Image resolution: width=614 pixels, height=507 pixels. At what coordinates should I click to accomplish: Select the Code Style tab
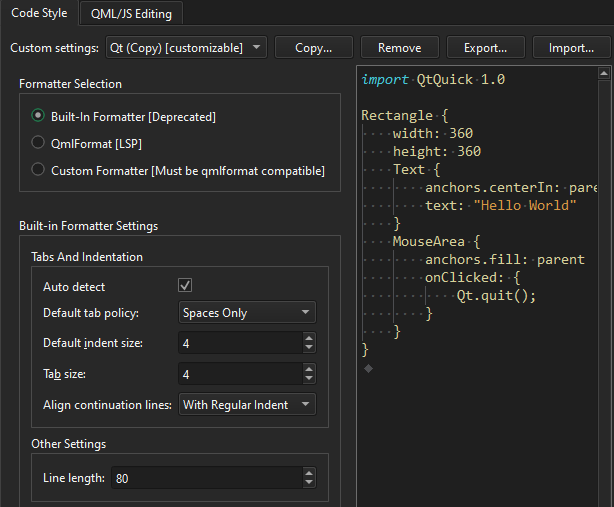39,13
